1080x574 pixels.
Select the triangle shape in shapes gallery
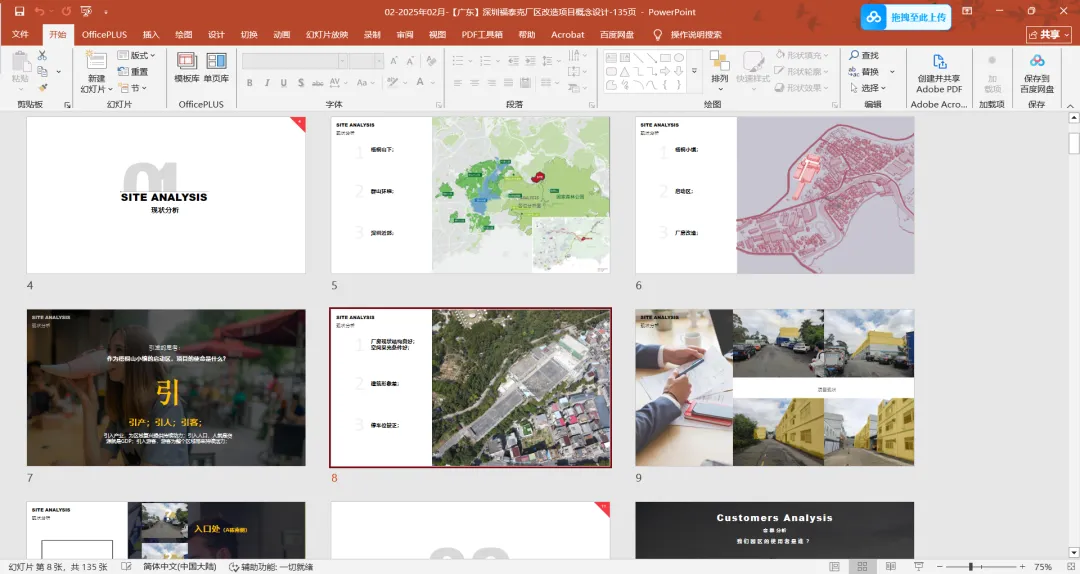624,72
